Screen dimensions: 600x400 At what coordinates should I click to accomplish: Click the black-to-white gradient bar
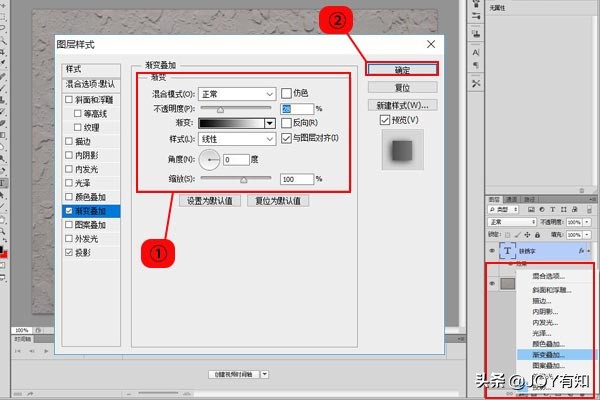click(232, 123)
